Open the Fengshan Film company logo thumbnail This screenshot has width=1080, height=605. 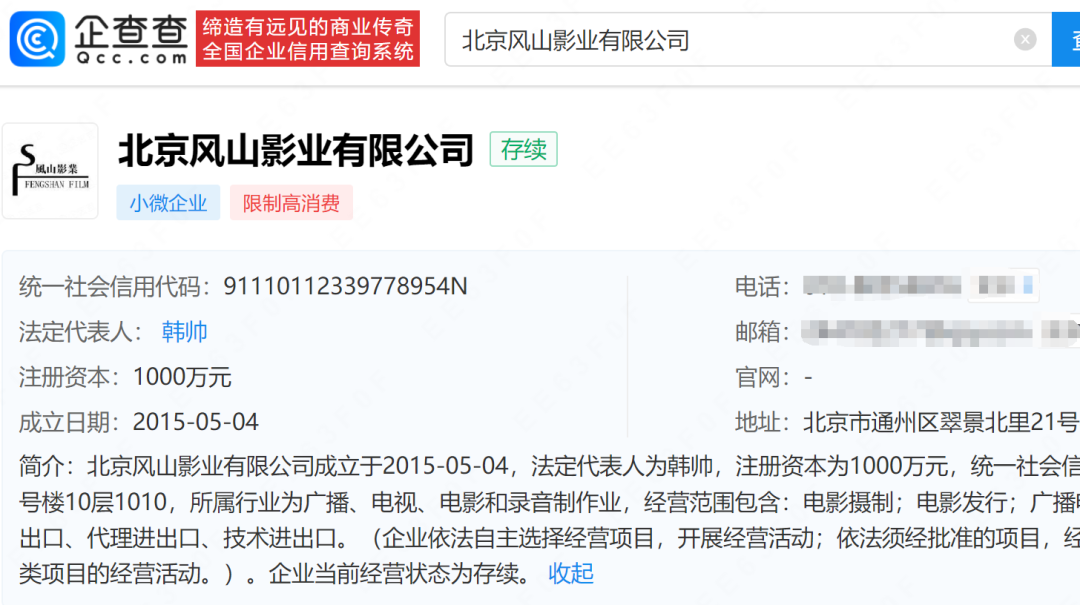50,171
